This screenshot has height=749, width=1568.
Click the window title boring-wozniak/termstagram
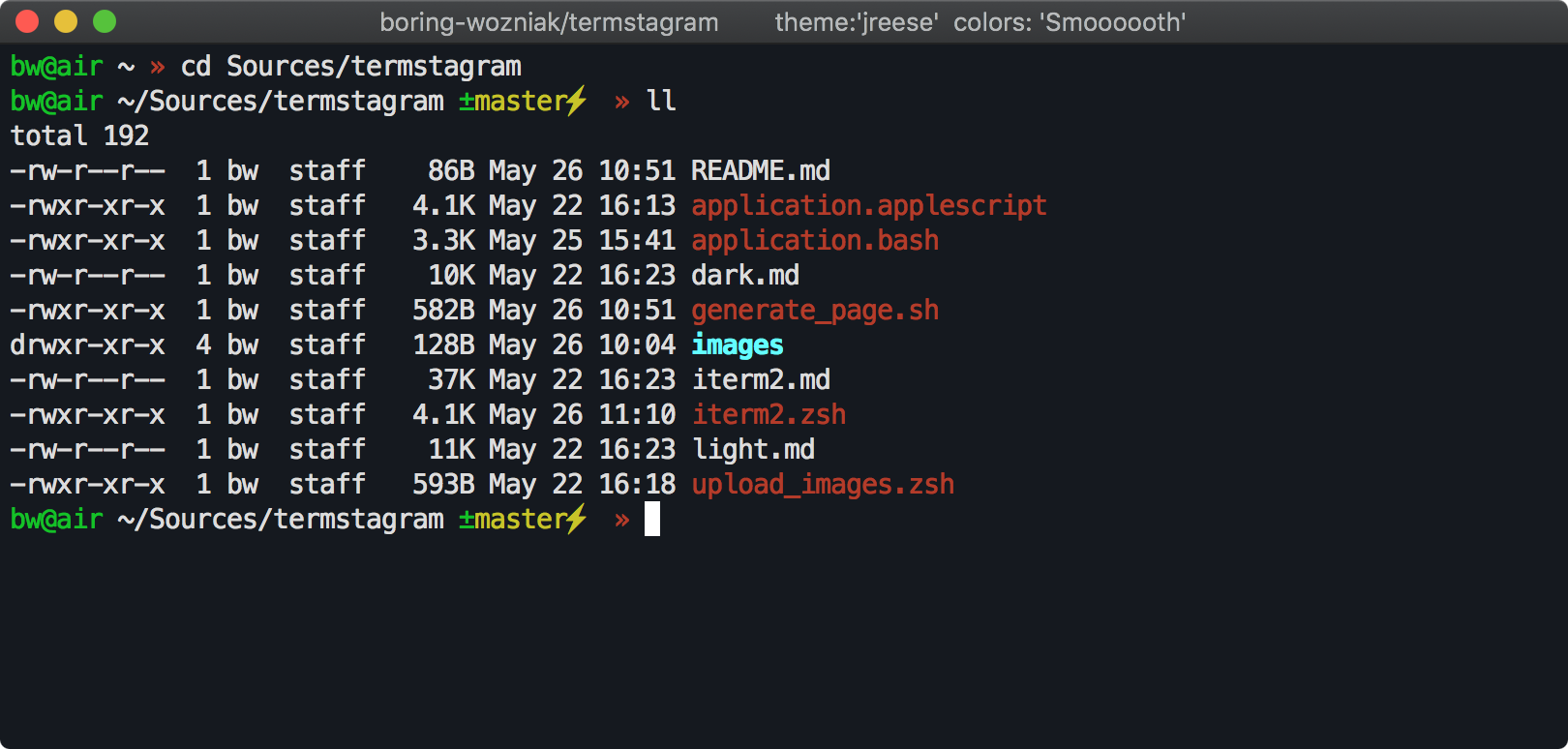coord(549,22)
